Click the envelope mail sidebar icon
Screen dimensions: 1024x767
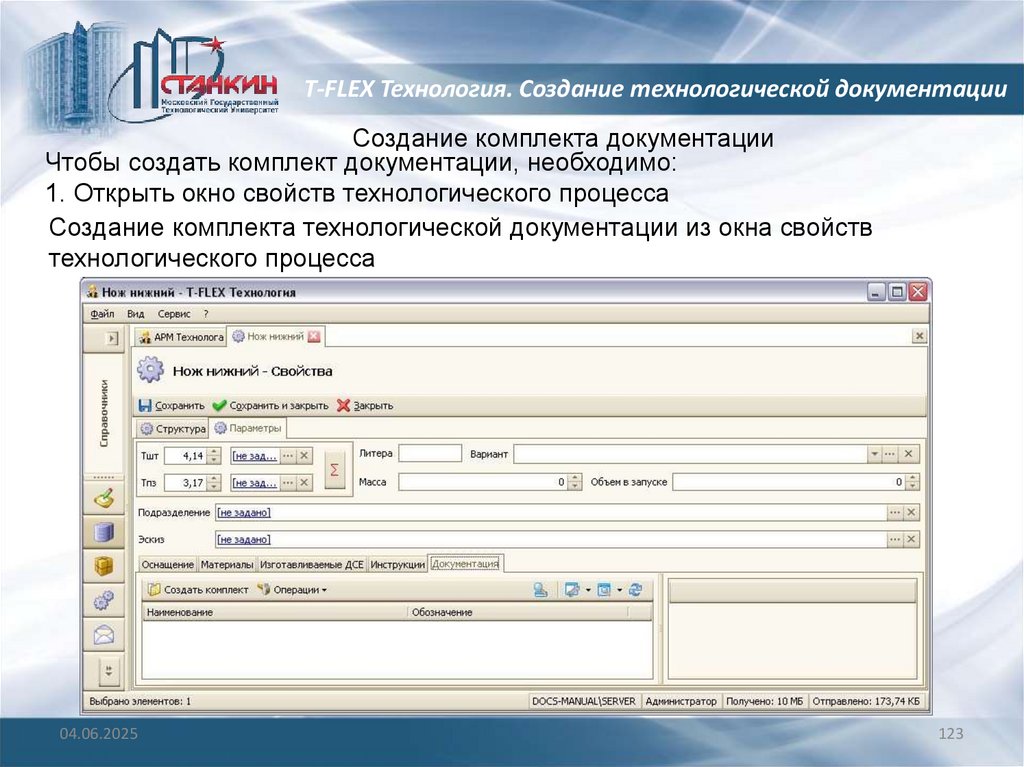click(x=104, y=634)
